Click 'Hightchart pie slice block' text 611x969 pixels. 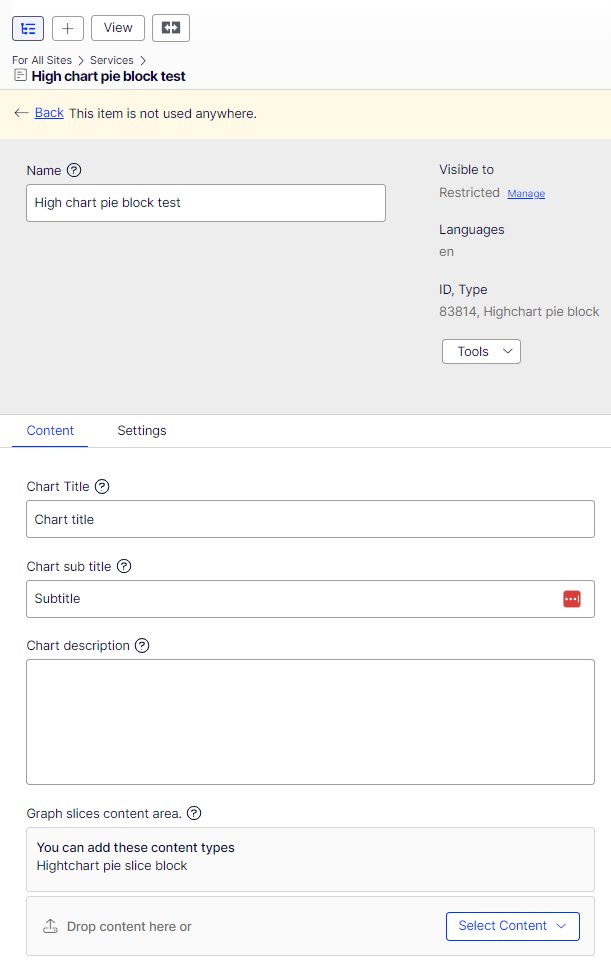point(112,865)
